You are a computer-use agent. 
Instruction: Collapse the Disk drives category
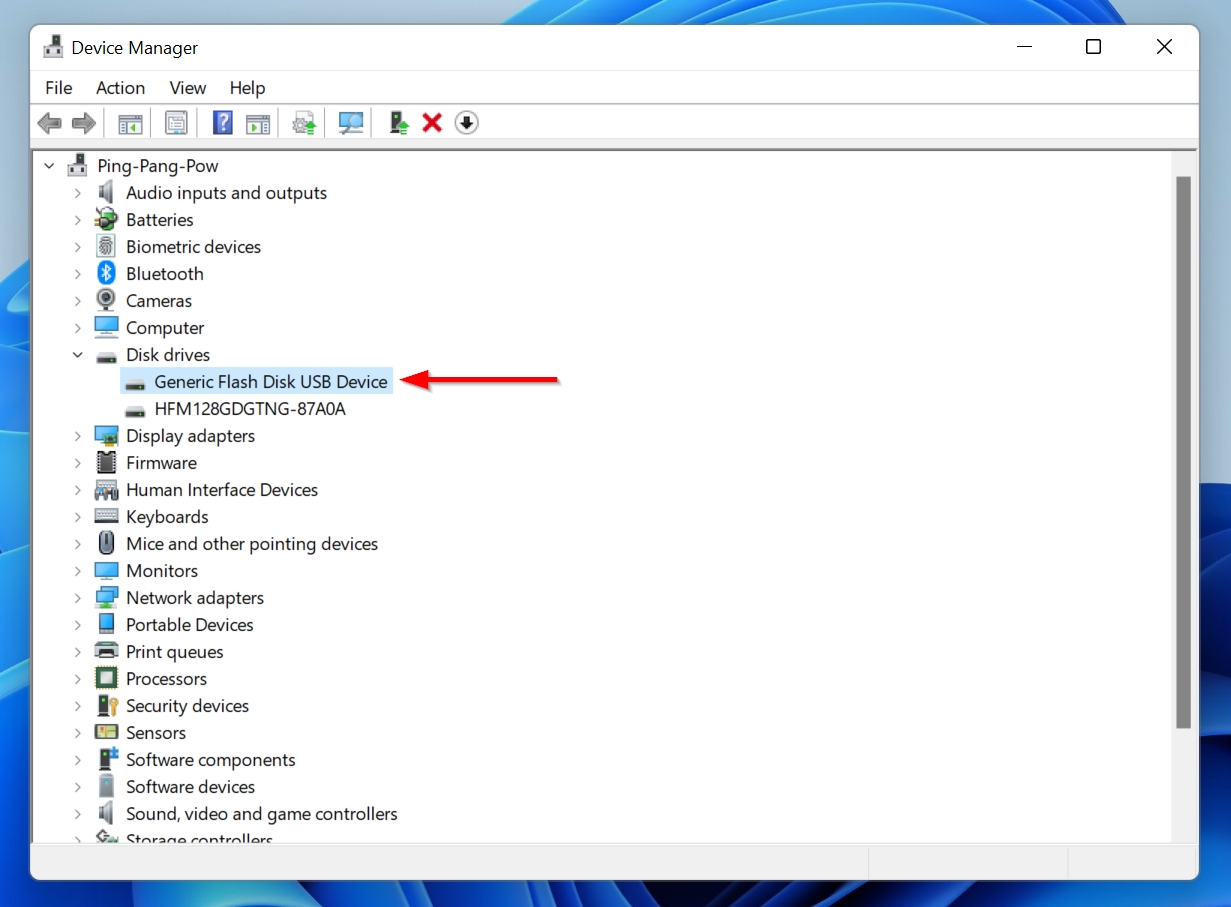point(78,355)
